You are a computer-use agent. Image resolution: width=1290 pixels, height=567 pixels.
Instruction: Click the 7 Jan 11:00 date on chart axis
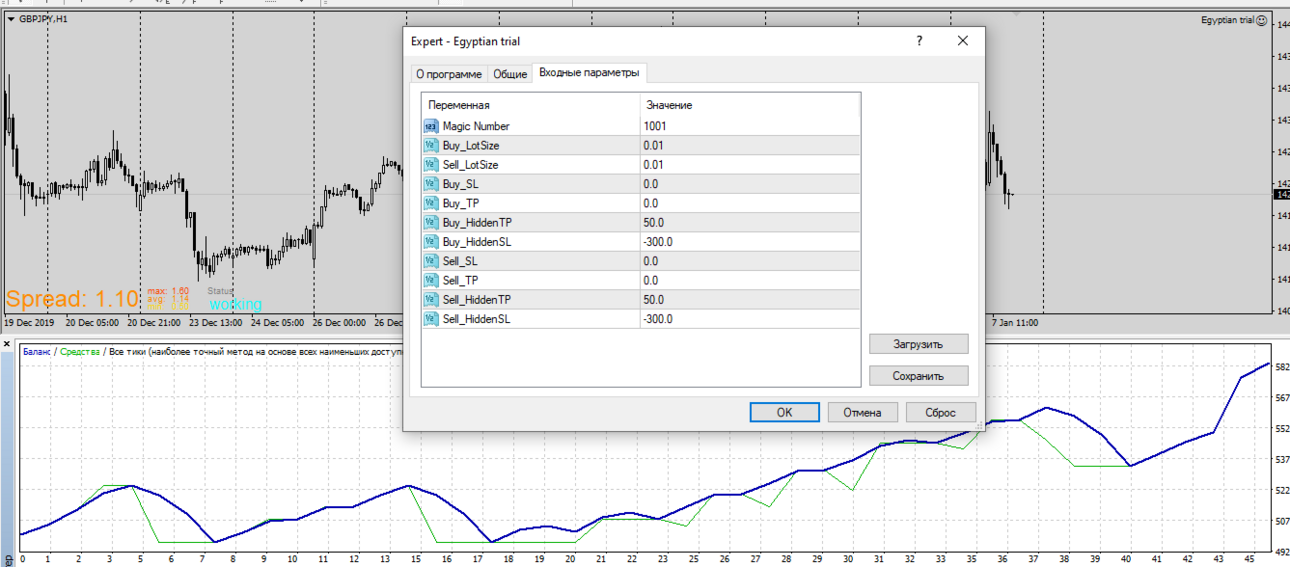tap(1014, 323)
